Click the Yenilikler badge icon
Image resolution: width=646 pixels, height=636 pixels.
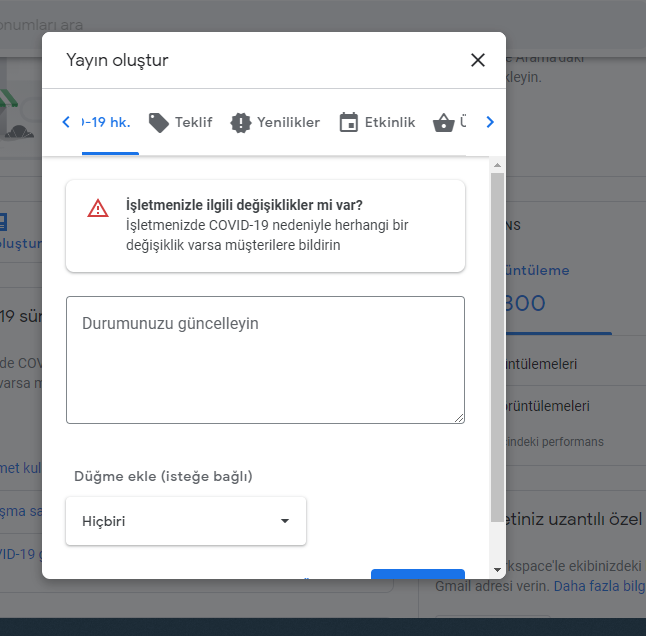tap(241, 123)
